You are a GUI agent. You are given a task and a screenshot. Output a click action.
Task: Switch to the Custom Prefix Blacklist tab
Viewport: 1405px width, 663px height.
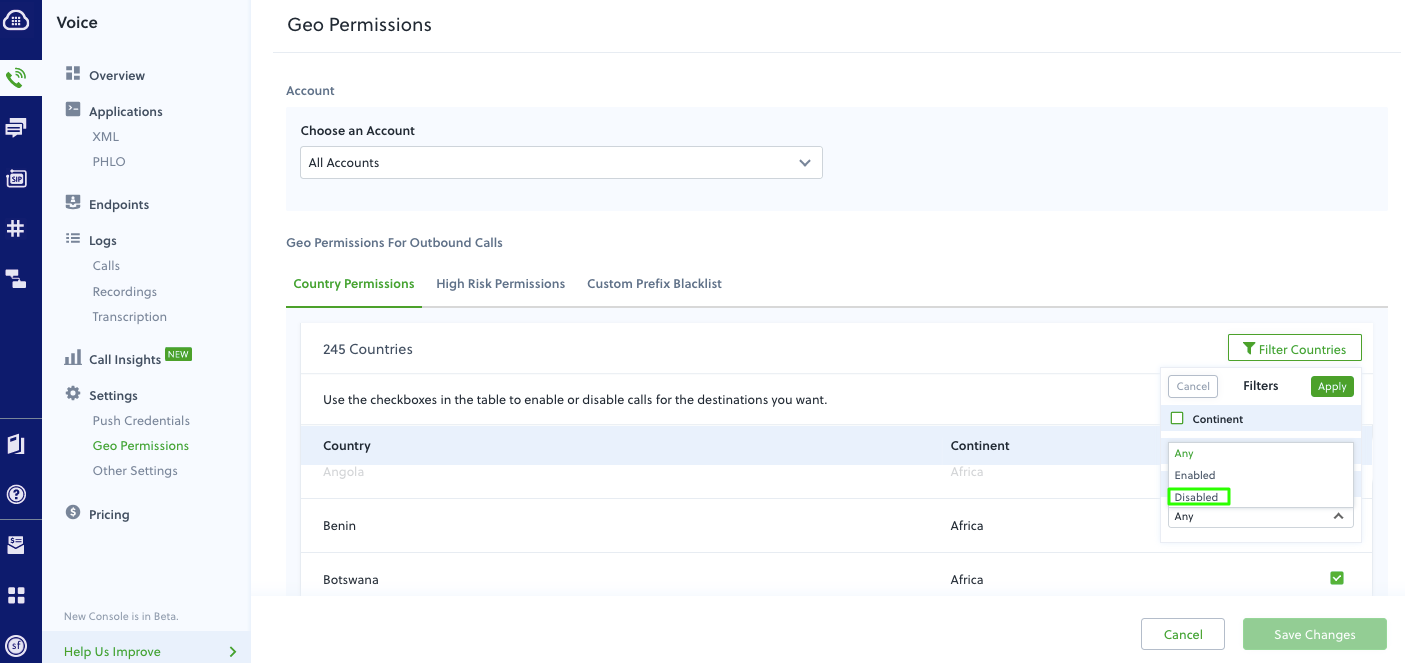(x=654, y=284)
